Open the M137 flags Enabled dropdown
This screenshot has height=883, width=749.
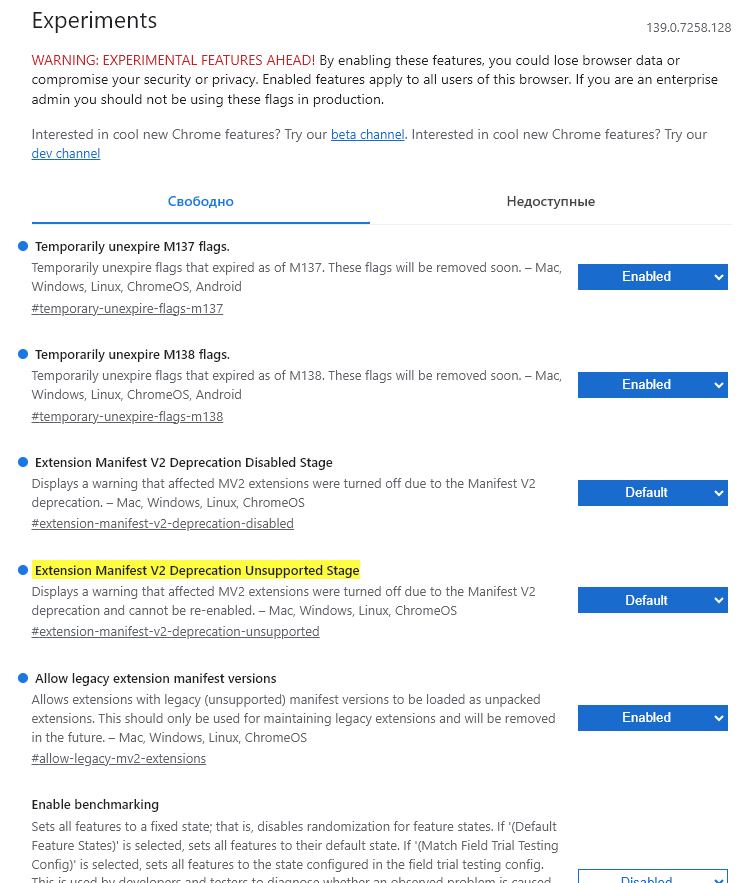(652, 277)
